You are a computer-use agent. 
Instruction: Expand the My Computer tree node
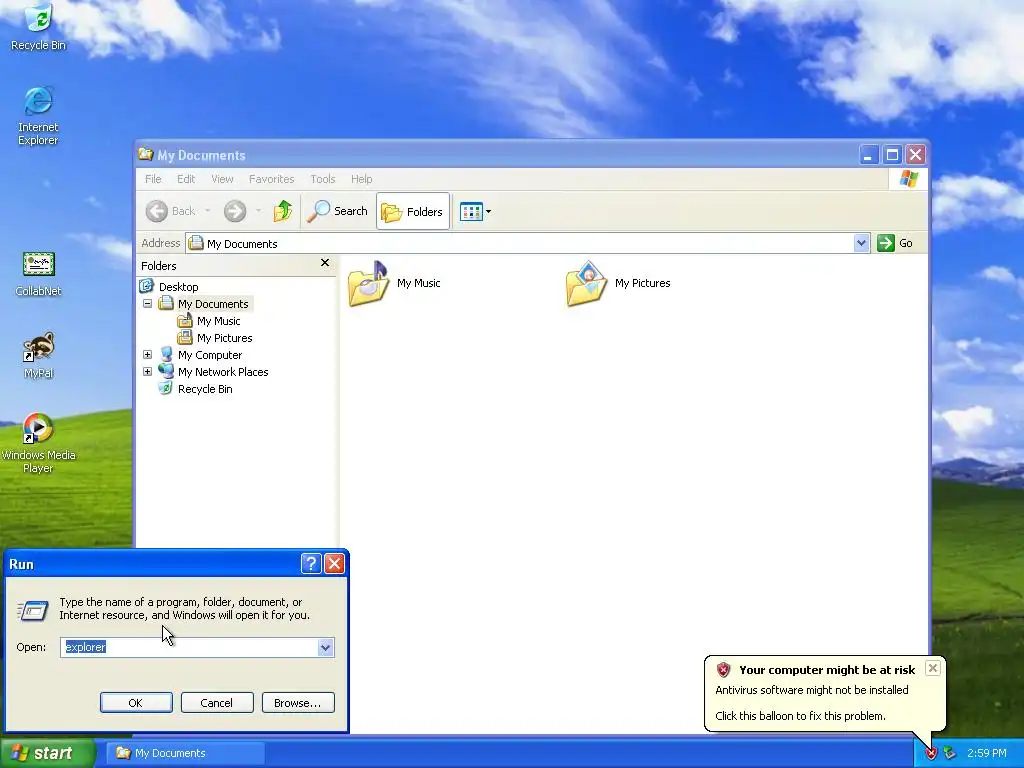tap(148, 355)
